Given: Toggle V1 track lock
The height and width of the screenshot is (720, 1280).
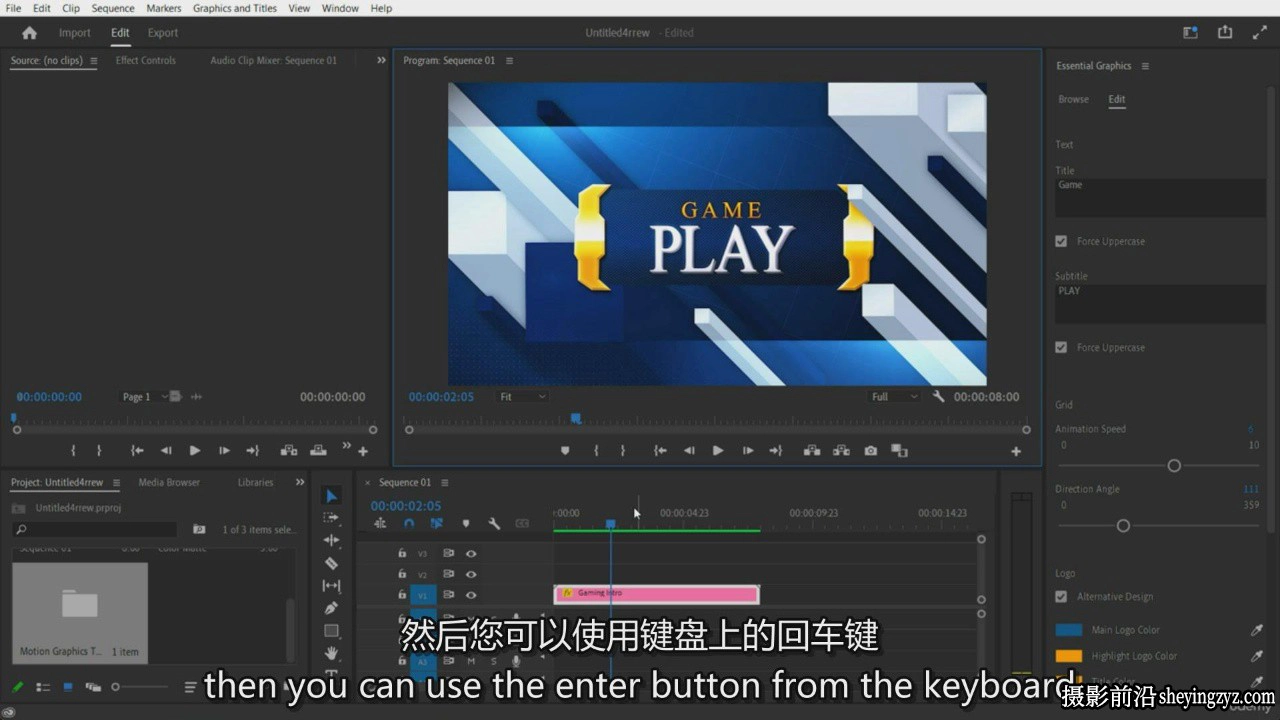Looking at the screenshot, I should (402, 595).
